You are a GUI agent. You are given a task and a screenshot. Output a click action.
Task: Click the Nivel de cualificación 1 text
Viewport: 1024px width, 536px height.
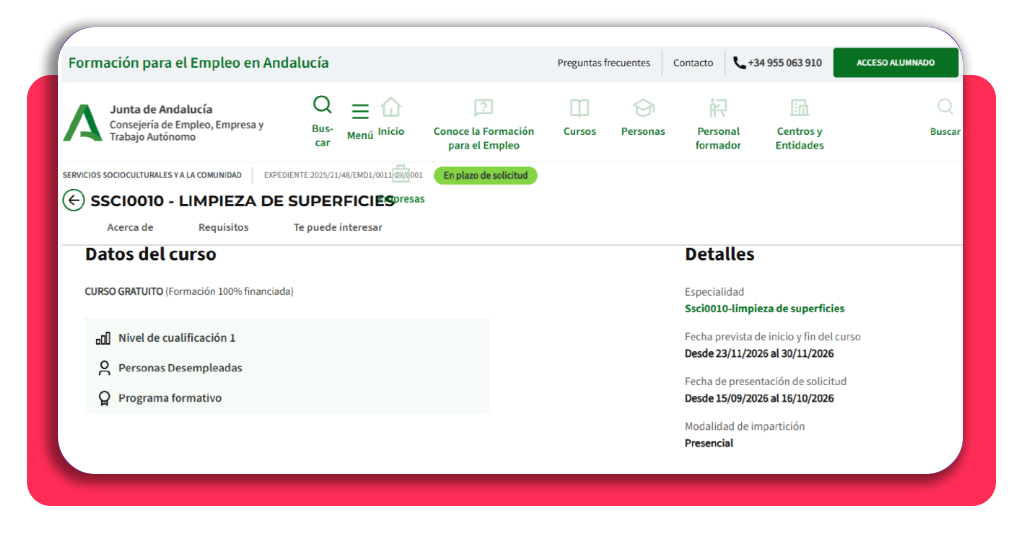176,338
